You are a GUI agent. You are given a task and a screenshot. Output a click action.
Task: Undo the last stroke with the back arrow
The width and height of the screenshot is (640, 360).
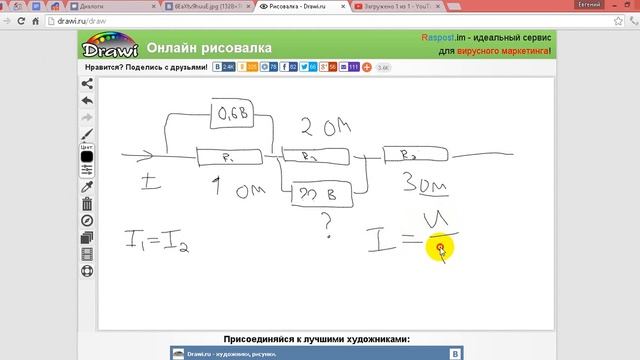click(87, 100)
